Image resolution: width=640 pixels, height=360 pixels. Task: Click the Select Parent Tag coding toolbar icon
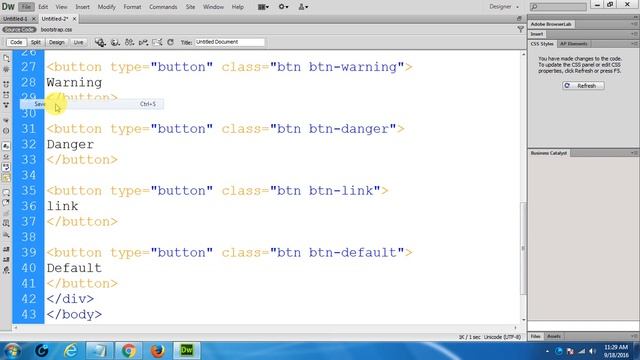(6, 120)
